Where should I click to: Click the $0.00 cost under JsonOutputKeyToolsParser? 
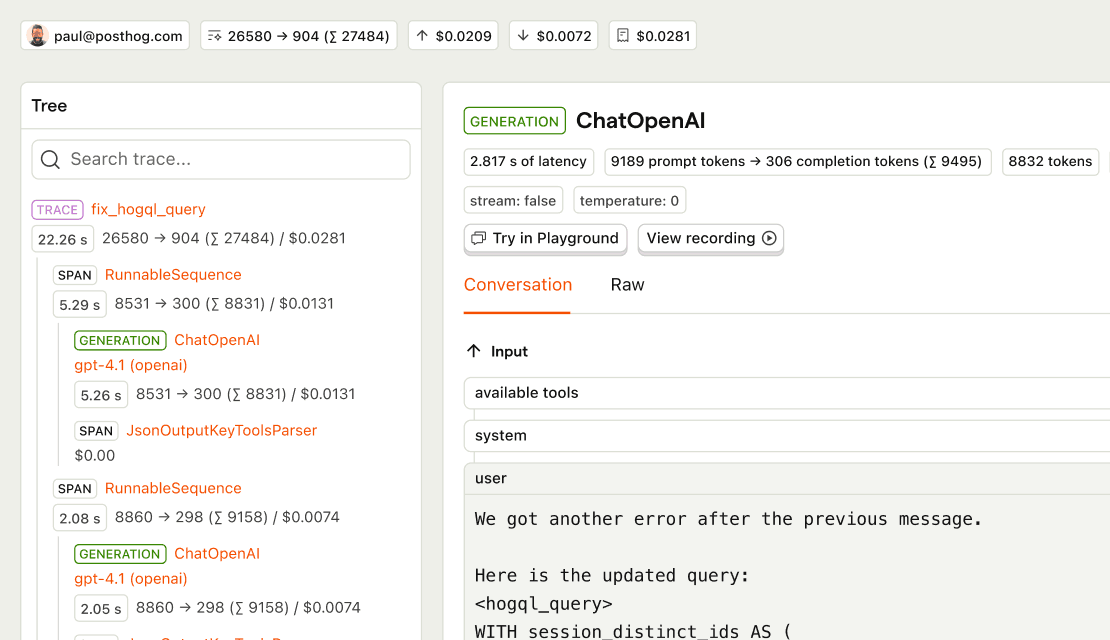click(95, 455)
